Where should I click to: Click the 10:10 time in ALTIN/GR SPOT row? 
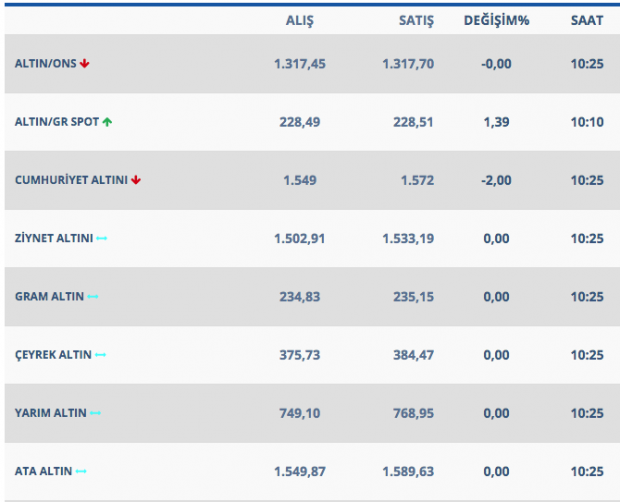[x=586, y=122]
